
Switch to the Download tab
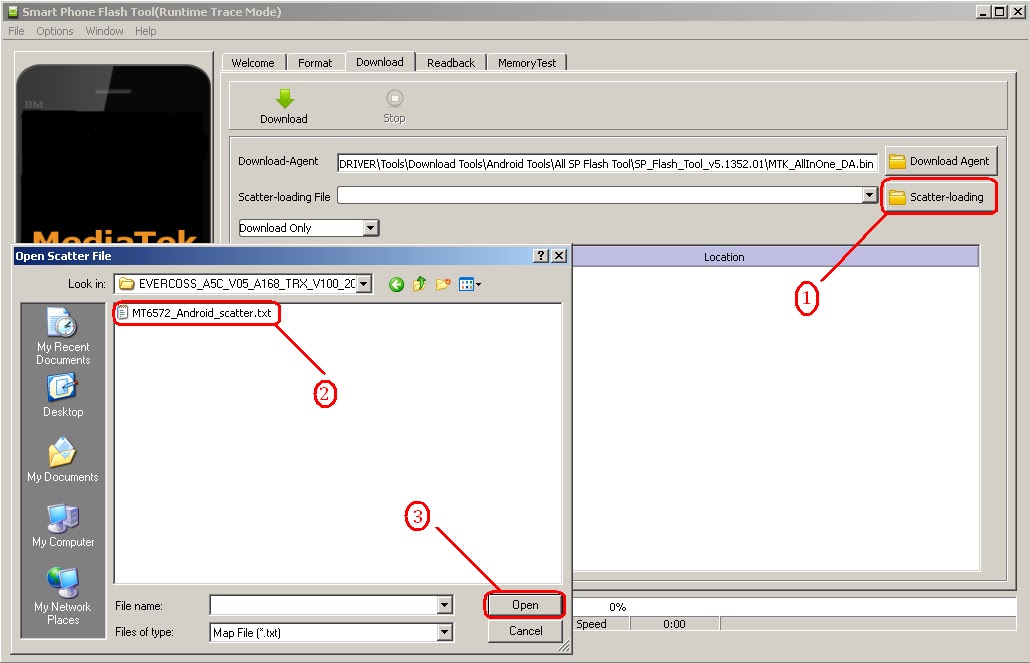(380, 62)
